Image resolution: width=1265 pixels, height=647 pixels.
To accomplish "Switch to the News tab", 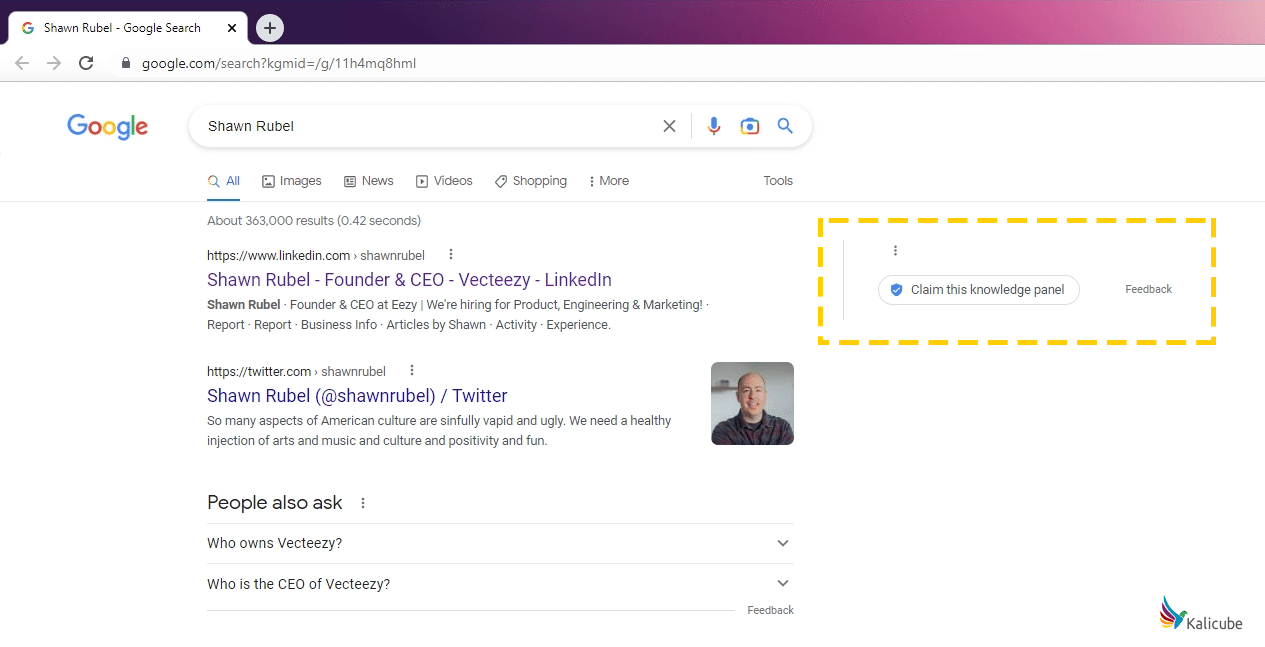I will [368, 181].
